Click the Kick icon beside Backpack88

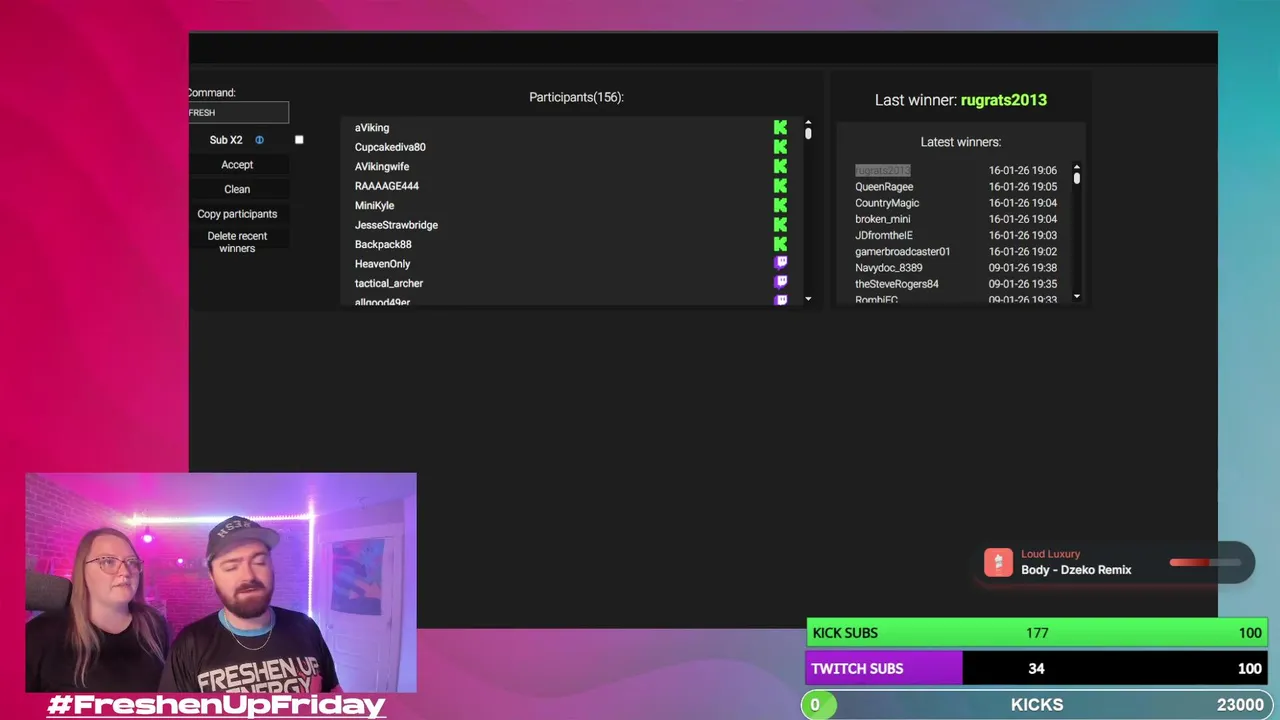[780, 244]
